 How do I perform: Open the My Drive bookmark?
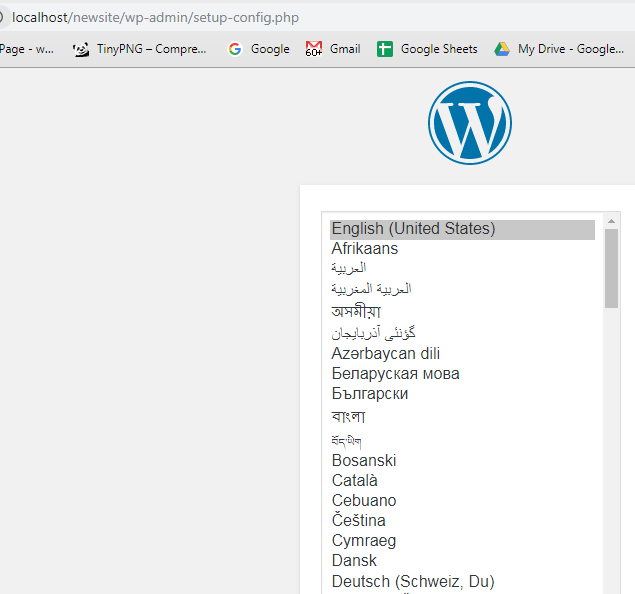pyautogui.click(x=559, y=49)
